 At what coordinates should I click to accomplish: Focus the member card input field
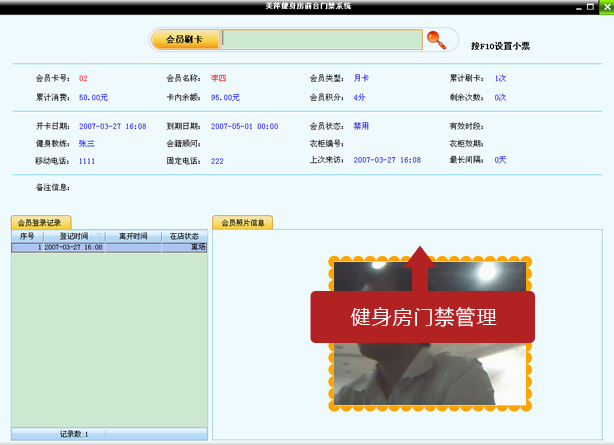coord(320,40)
